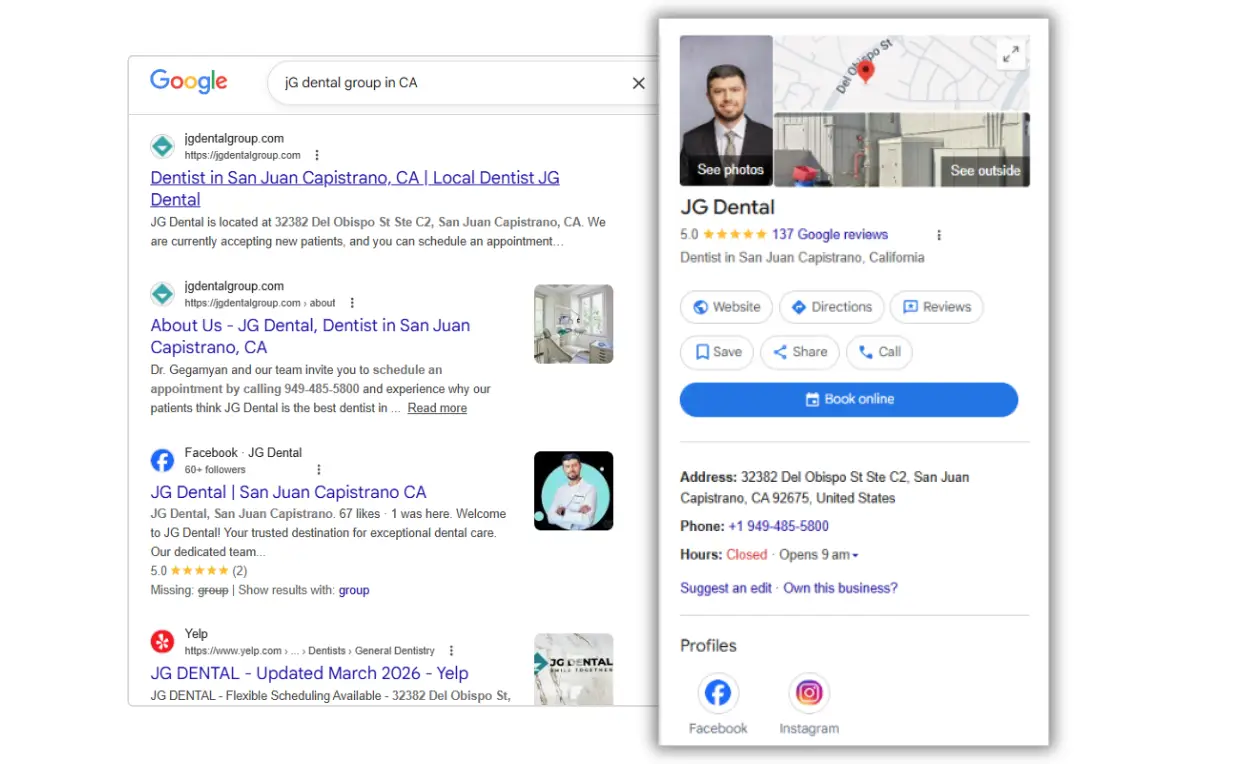Expand the map using the fullscreen arrow
Viewport: 1248px width, 764px height.
(1010, 55)
